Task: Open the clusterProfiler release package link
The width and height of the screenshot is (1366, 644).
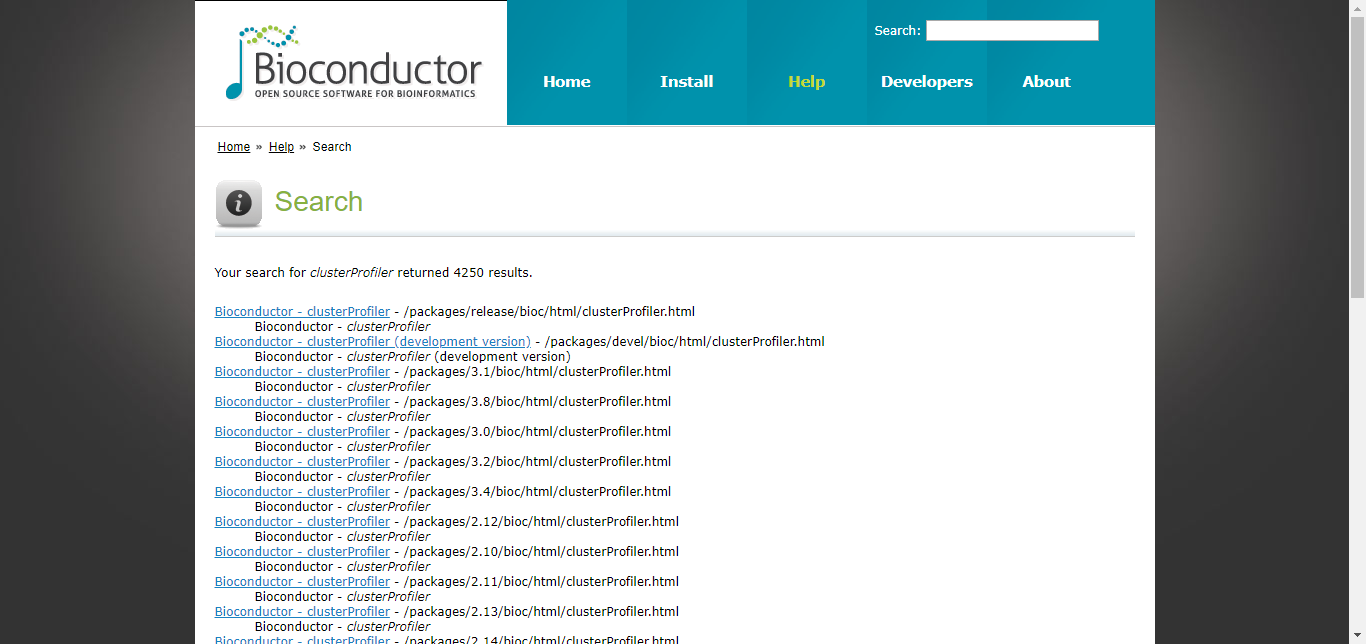Action: tap(302, 311)
